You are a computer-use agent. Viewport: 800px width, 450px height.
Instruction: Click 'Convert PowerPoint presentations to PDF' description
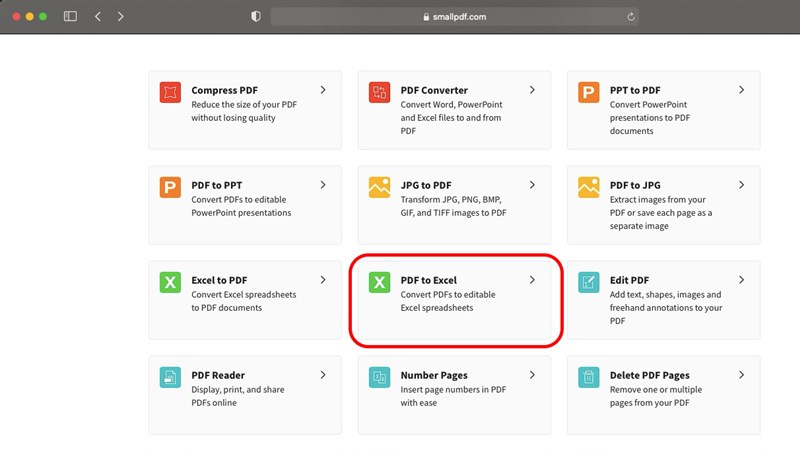649,117
